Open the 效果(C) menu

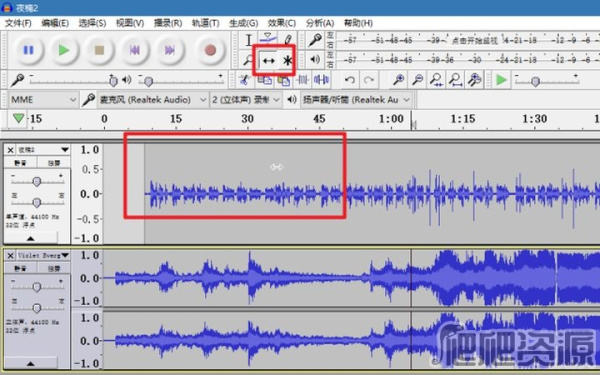(x=282, y=23)
